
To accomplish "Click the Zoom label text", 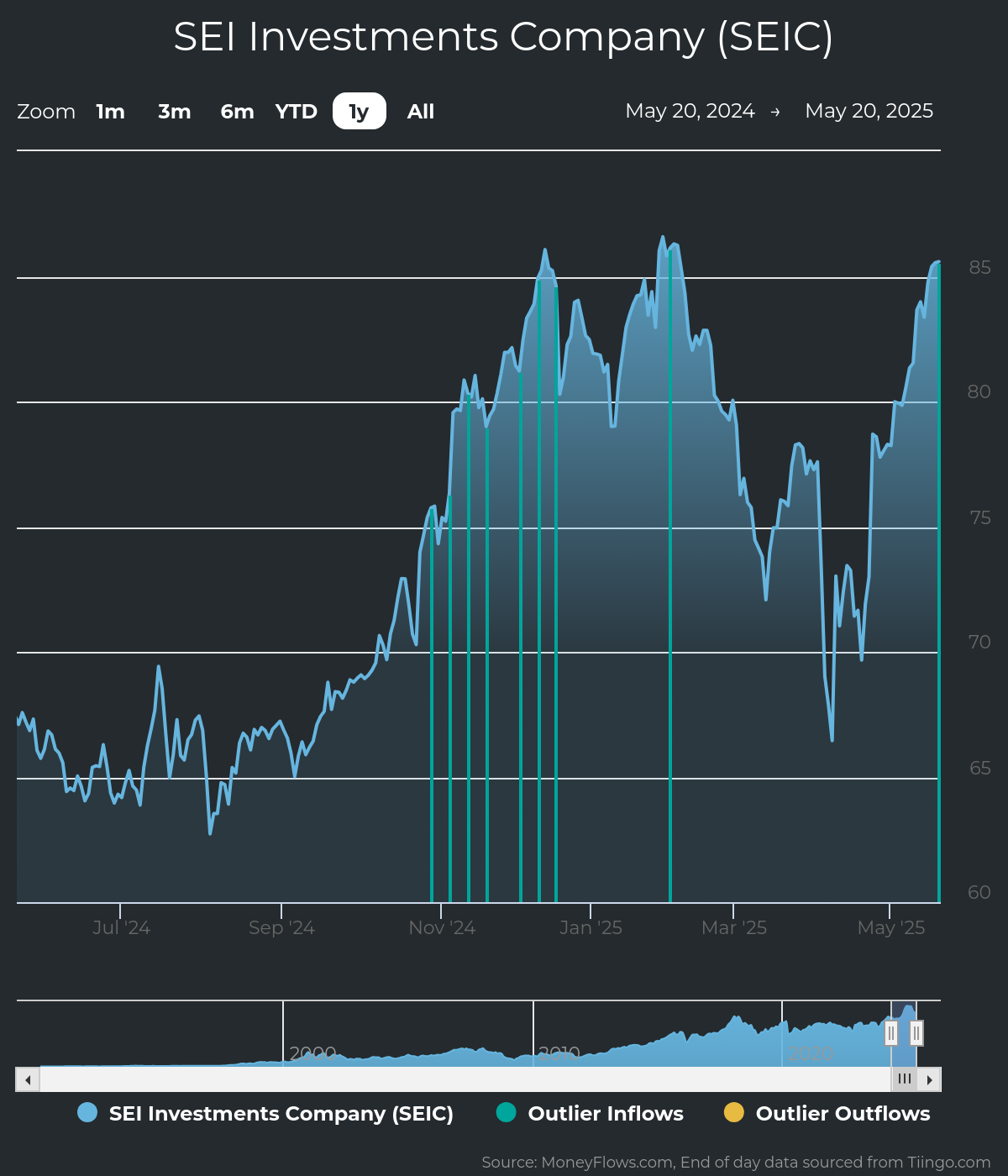I will (x=46, y=112).
